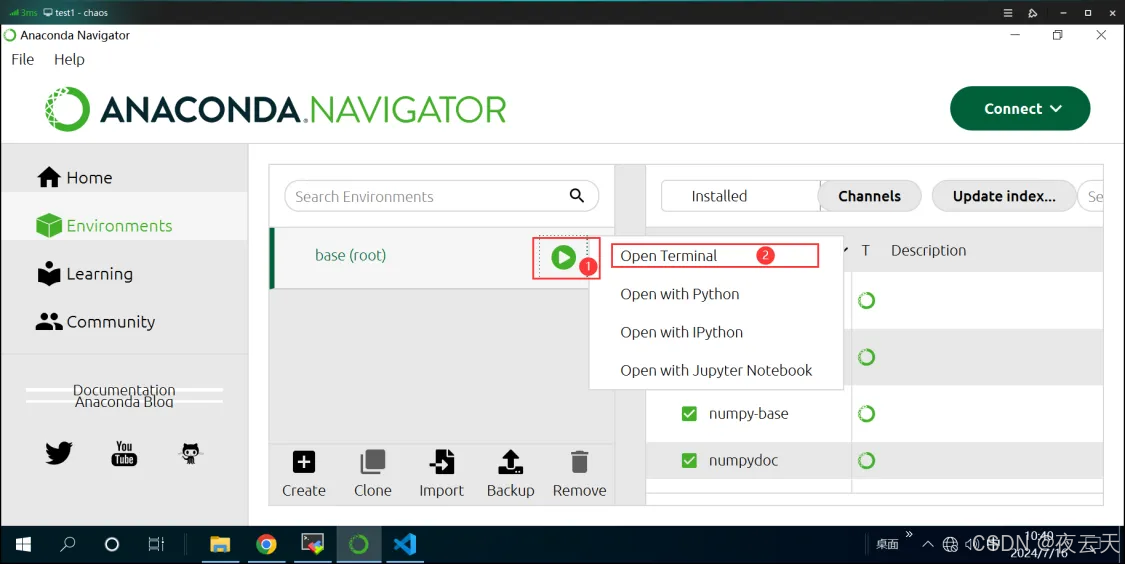Open the Documentation link

click(x=124, y=390)
